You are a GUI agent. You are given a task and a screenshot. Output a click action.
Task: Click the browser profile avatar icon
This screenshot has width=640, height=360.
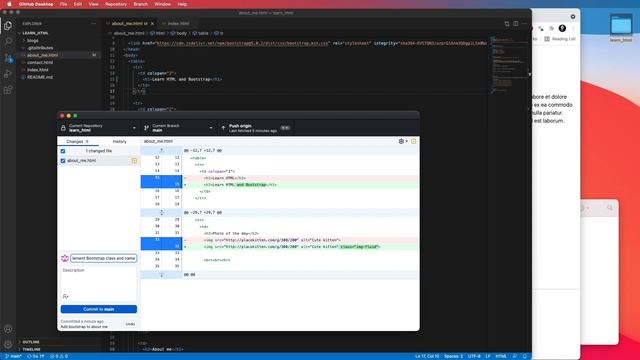coord(562,28)
